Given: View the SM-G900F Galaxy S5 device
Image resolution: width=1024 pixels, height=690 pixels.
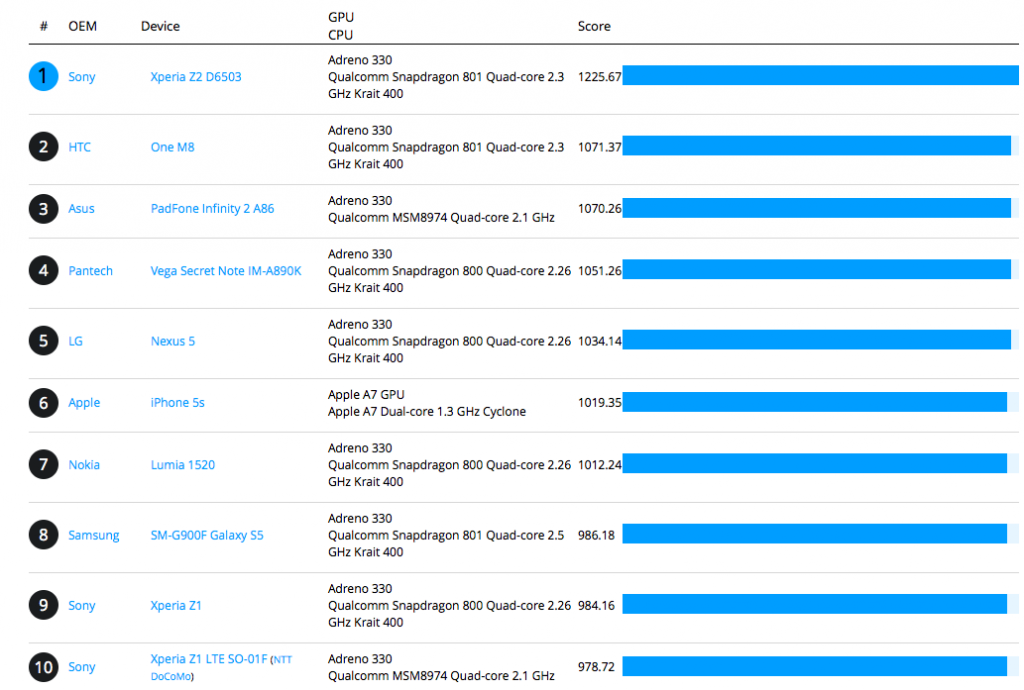Looking at the screenshot, I should pos(207,535).
